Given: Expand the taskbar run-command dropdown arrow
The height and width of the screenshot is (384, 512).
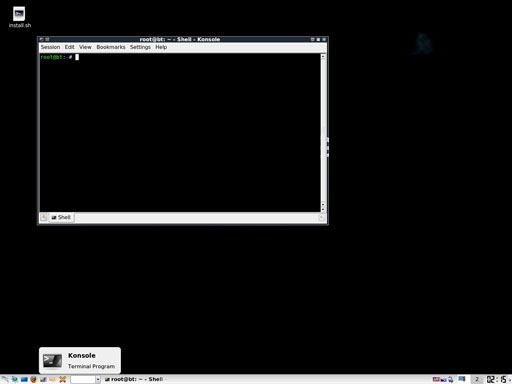Looking at the screenshot, I should click(98, 379).
